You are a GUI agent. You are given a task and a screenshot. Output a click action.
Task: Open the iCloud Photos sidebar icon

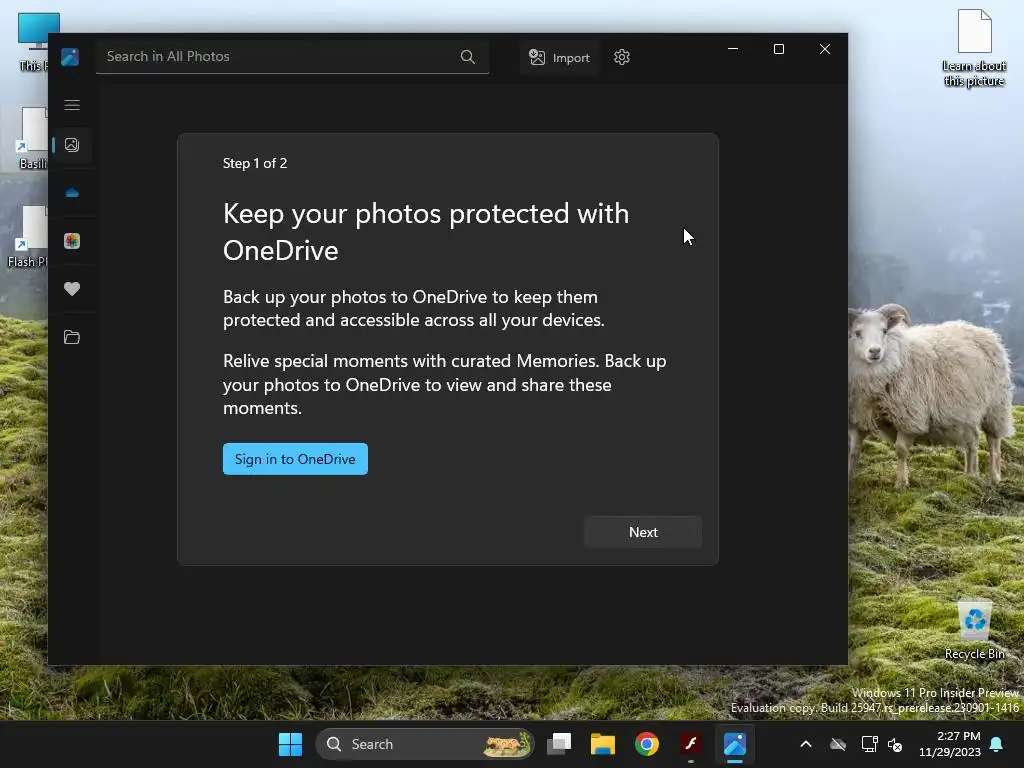pyautogui.click(x=72, y=241)
